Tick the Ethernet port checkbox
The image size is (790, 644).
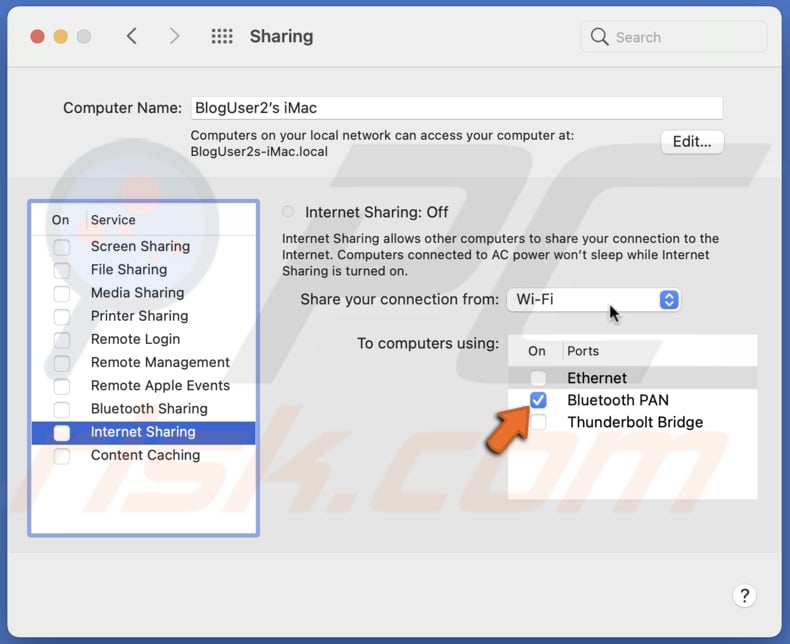(x=538, y=378)
